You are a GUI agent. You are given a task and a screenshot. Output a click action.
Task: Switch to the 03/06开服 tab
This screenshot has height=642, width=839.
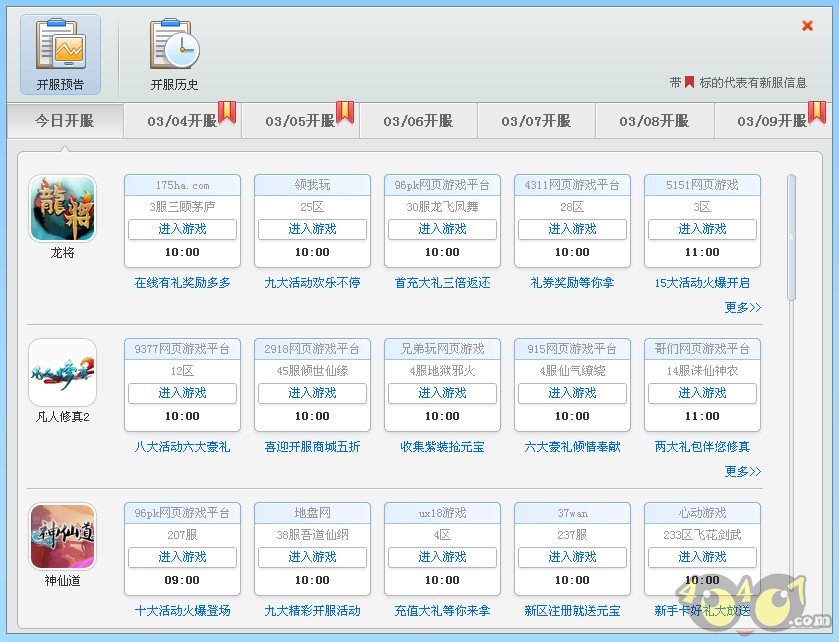tap(418, 121)
